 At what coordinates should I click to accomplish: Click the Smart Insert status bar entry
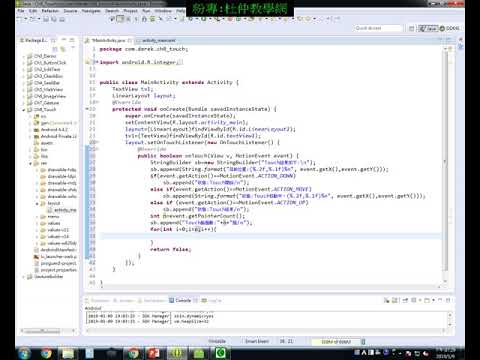pyautogui.click(x=257, y=341)
